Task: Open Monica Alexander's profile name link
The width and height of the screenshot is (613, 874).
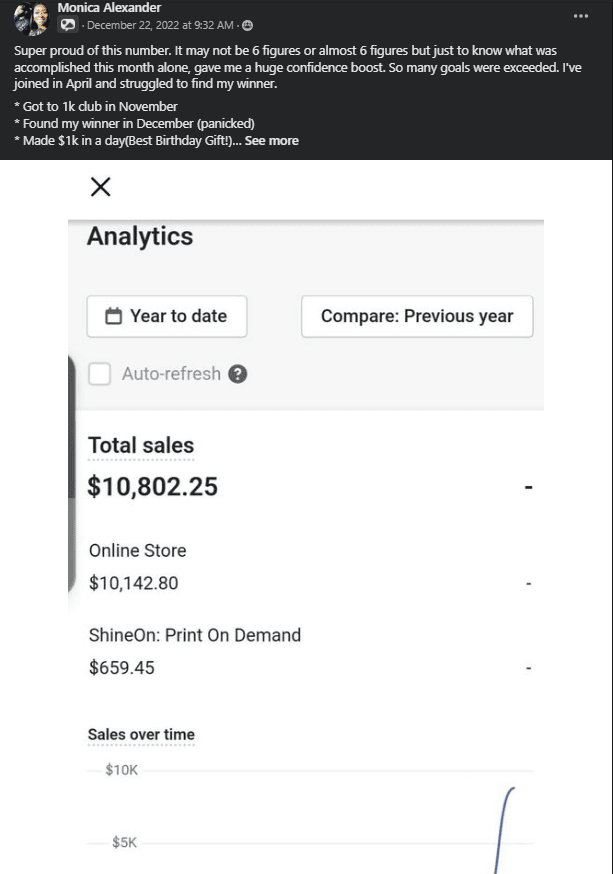Action: [x=109, y=8]
